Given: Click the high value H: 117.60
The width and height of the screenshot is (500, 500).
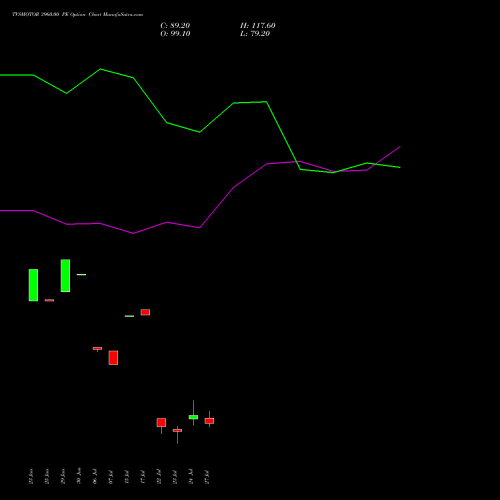Looking at the screenshot, I should (x=258, y=26).
